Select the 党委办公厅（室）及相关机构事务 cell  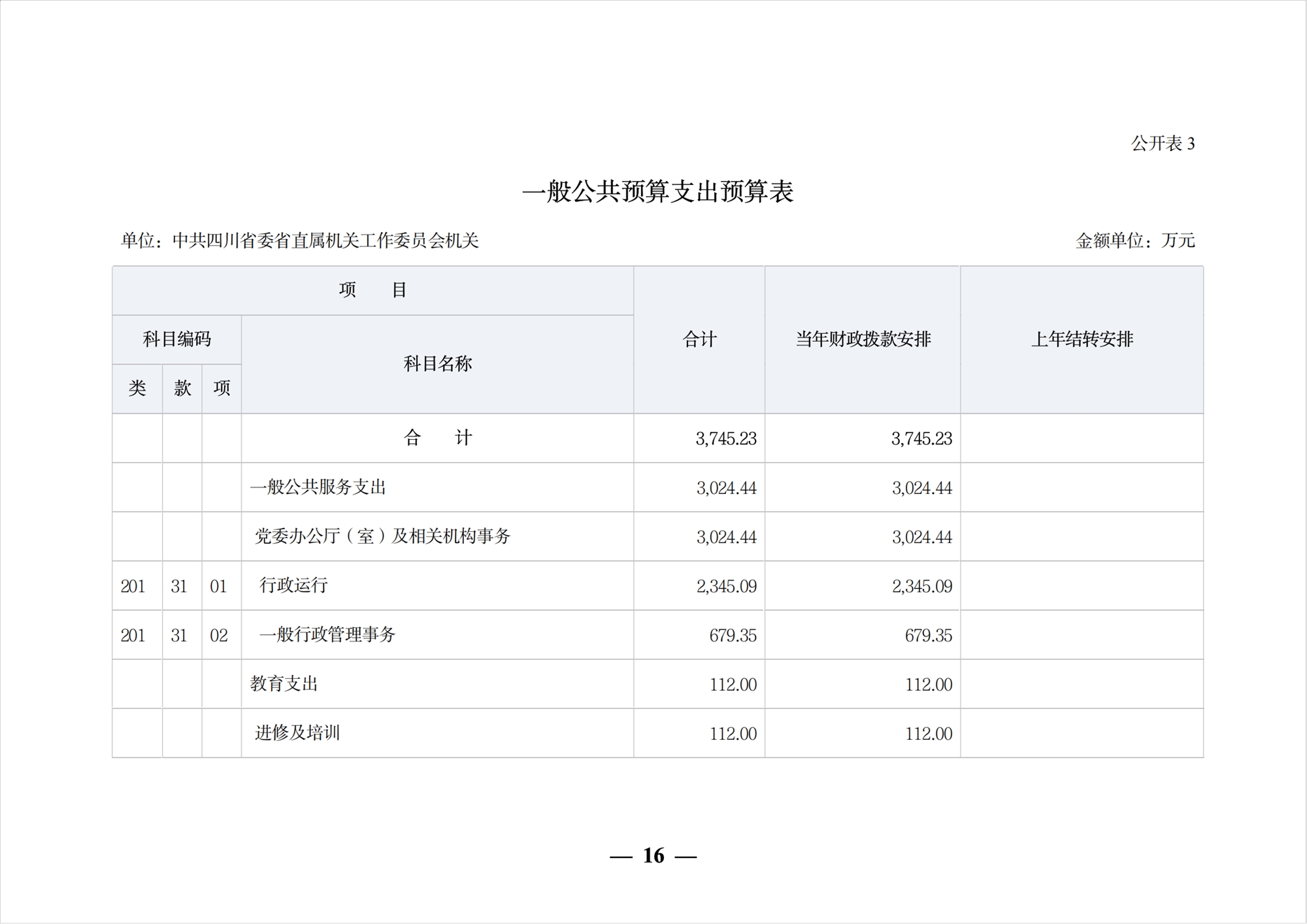coord(382,536)
